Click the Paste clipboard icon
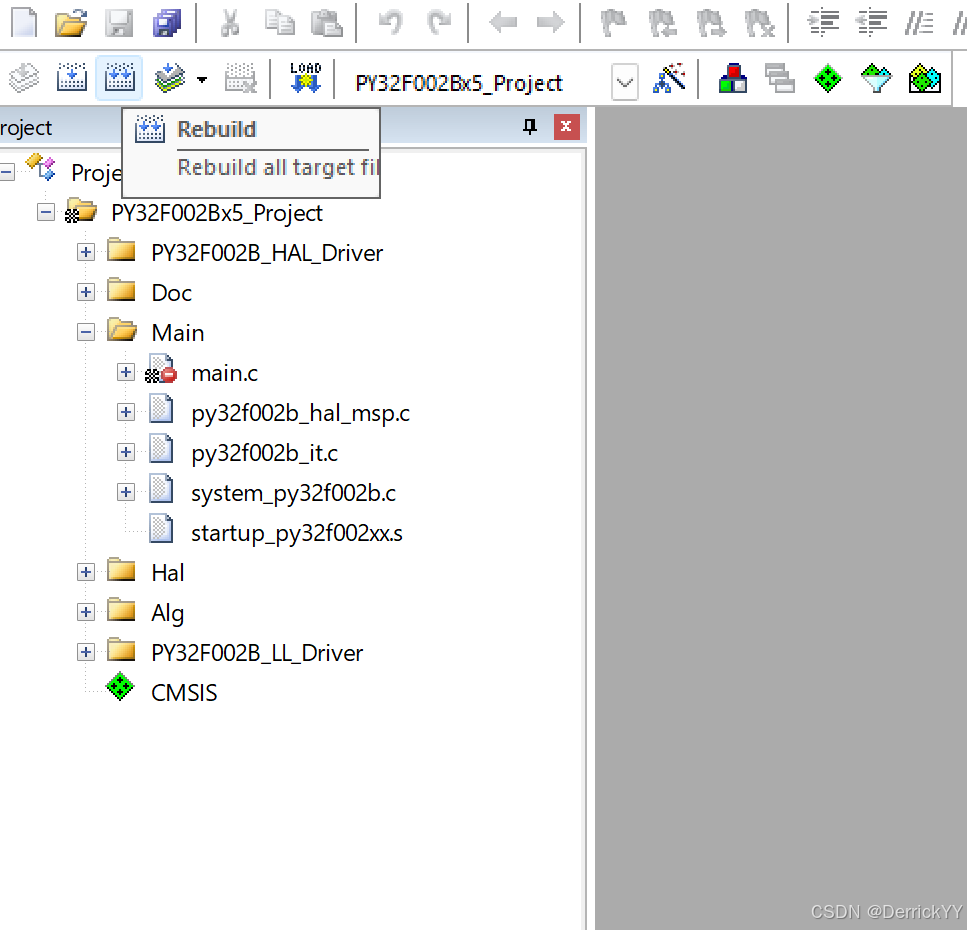 tap(327, 23)
